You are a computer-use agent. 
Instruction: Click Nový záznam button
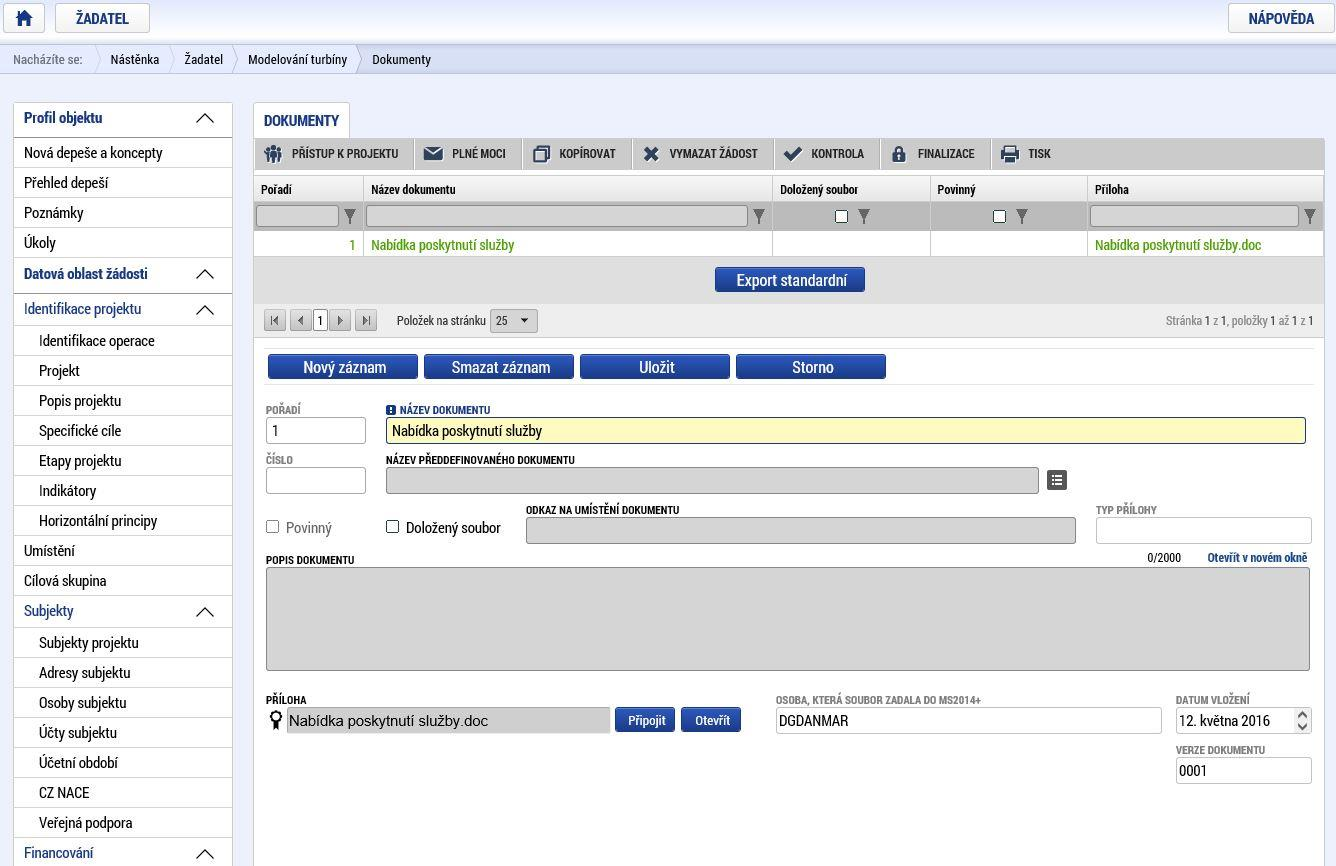343,367
